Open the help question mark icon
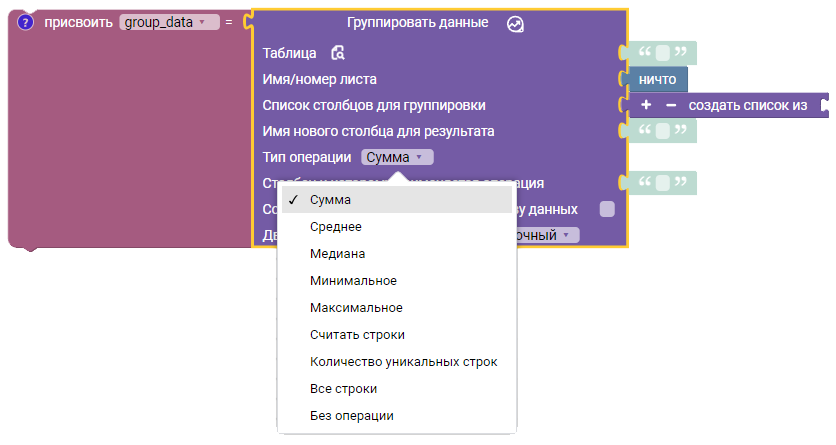The image size is (836, 445). click(x=25, y=22)
